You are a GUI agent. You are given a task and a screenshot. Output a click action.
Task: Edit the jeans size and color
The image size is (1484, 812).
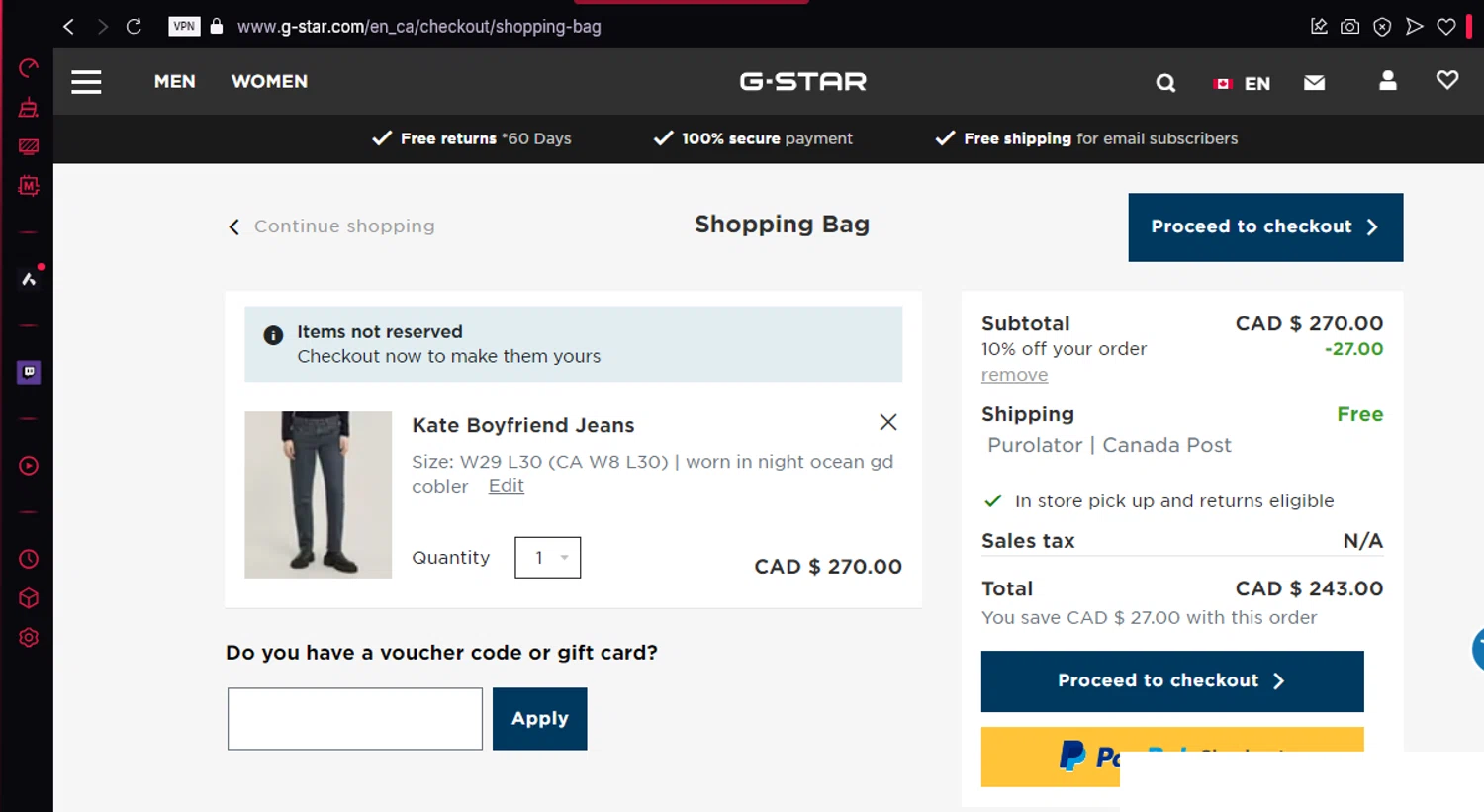click(507, 486)
